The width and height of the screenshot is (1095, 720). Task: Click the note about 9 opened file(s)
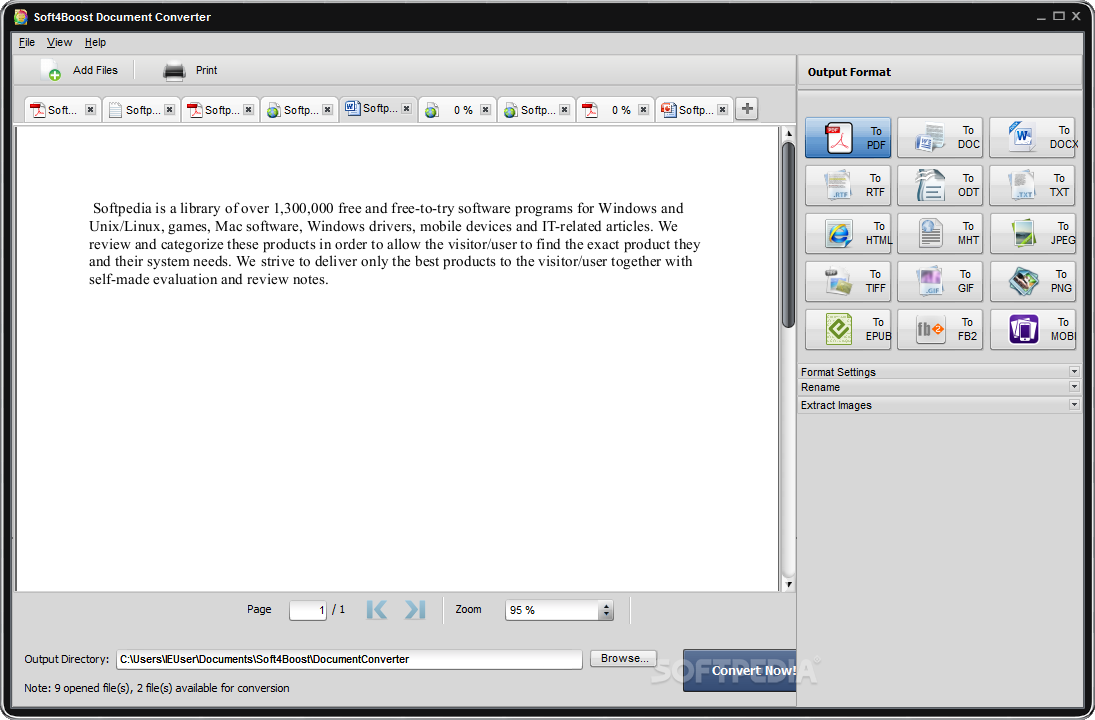tap(156, 688)
